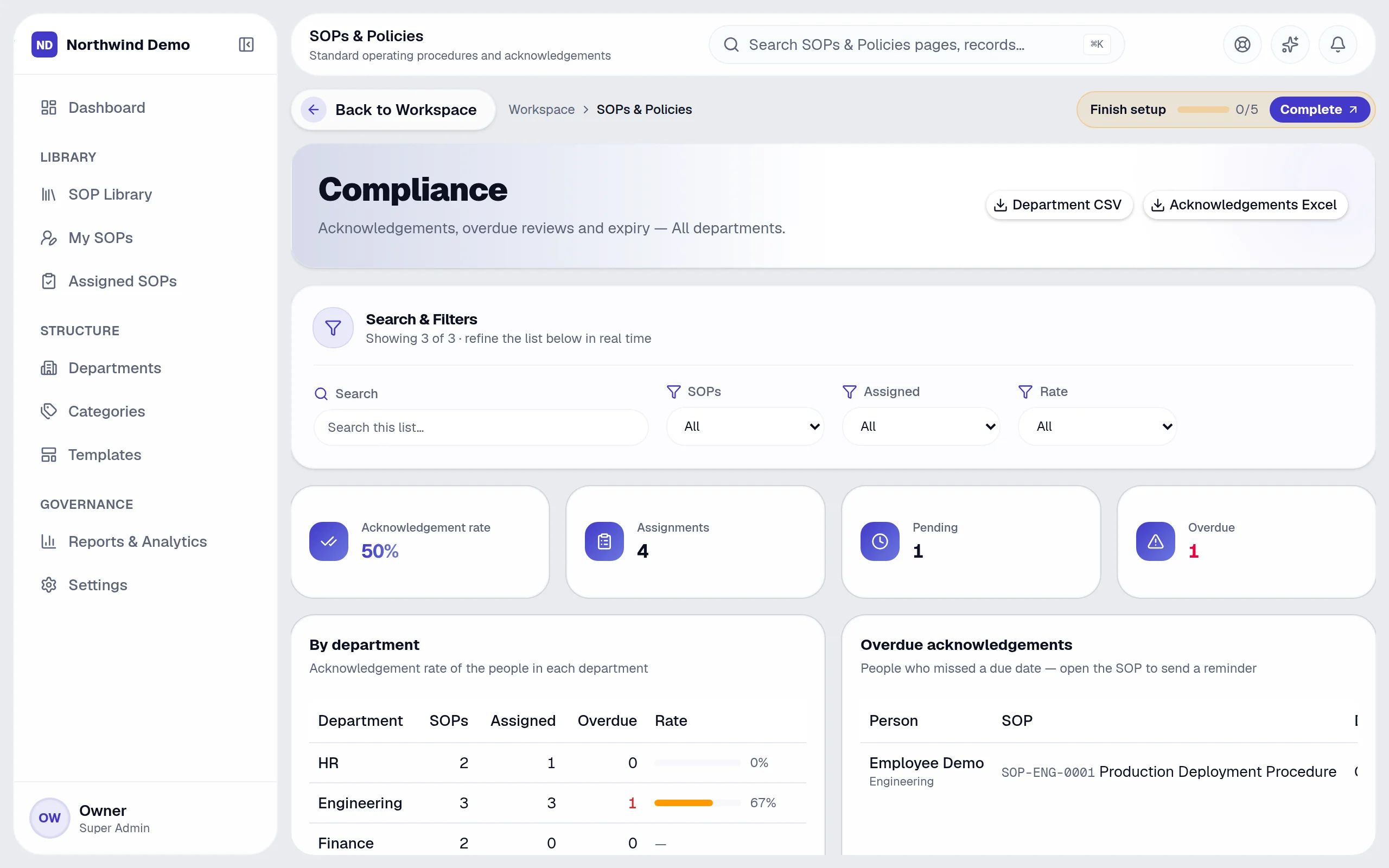Open the Rate filter dropdown
This screenshot has width=1389, height=868.
[x=1097, y=426]
